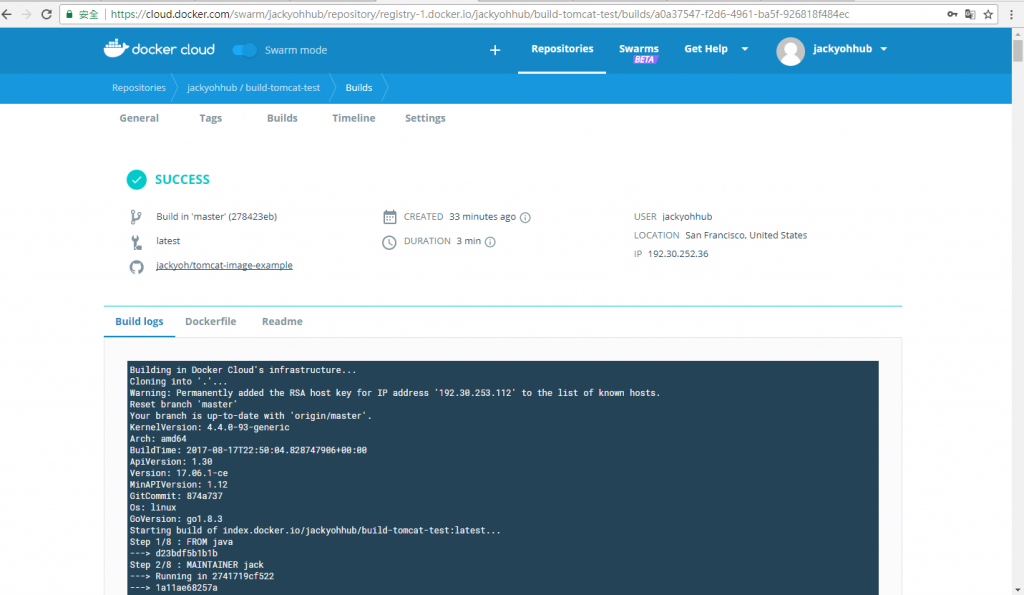Click the clock icon next to DURATION

389,242
